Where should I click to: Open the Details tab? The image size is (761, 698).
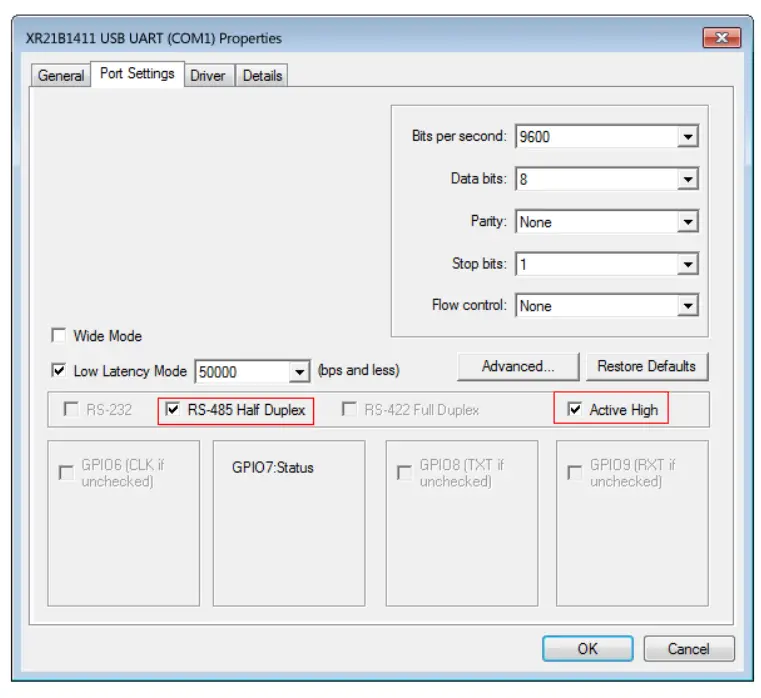pos(262,76)
